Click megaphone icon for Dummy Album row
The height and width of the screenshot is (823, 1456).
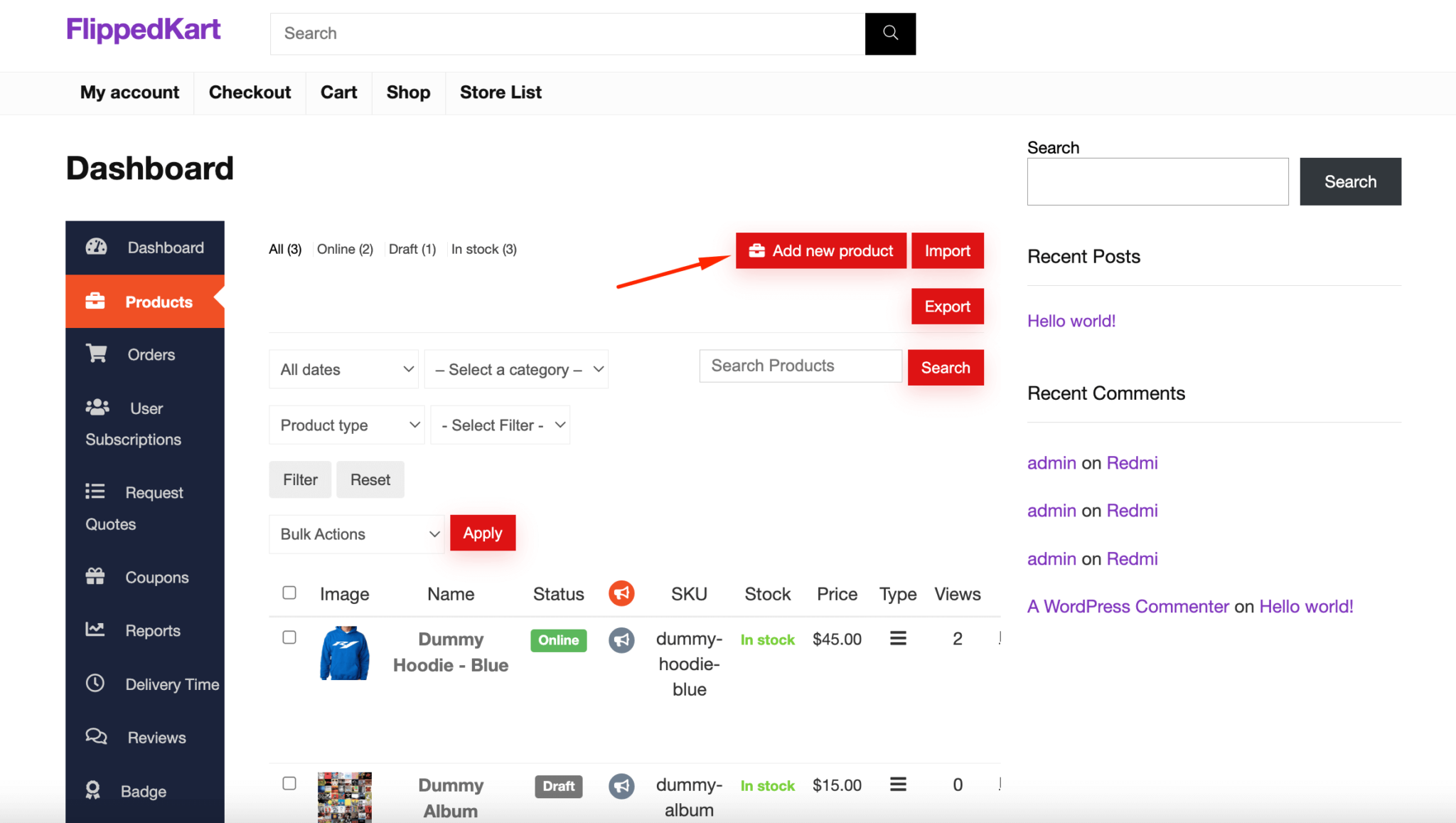pyautogui.click(x=621, y=785)
